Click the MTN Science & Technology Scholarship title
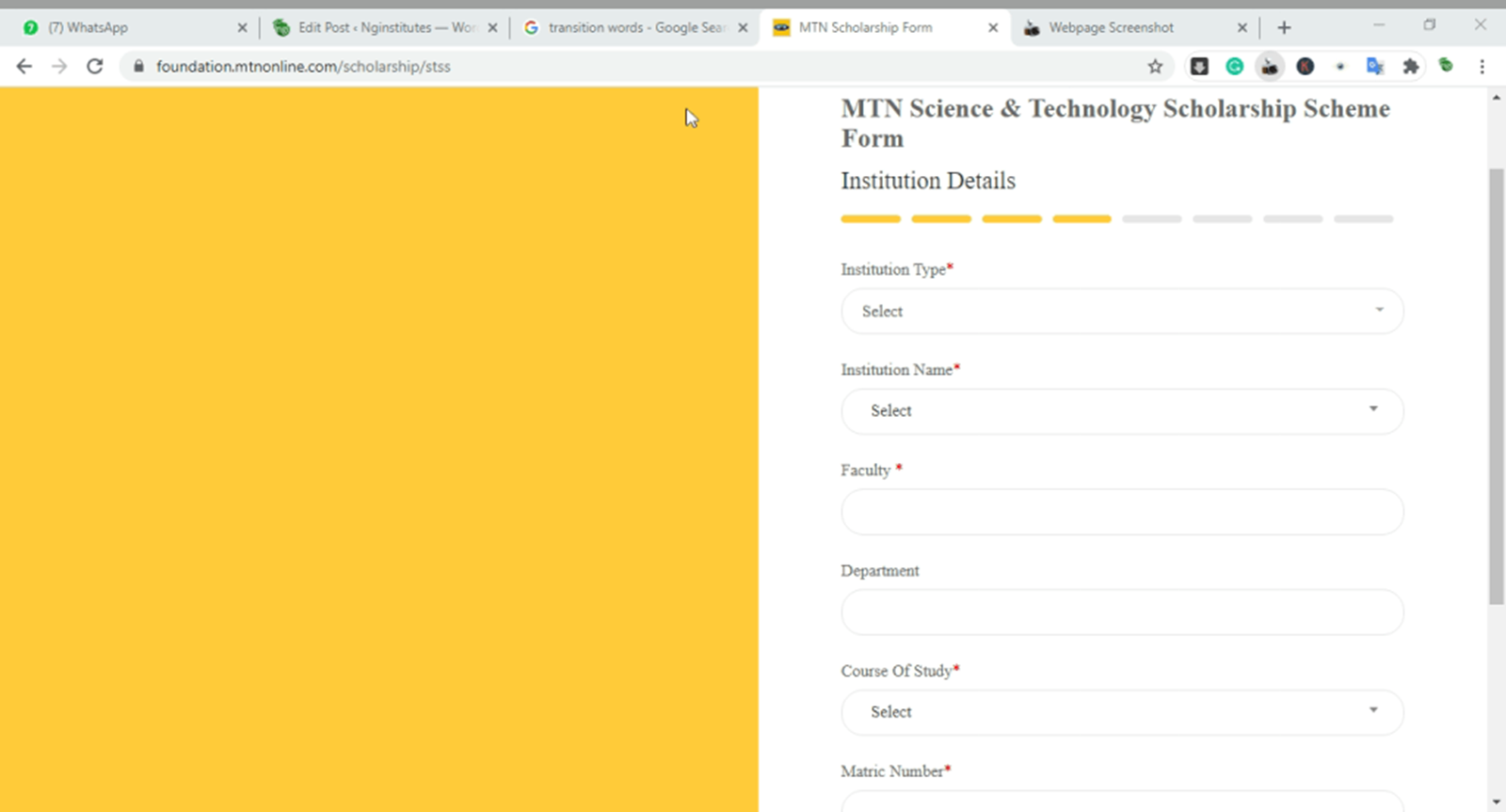This screenshot has height=812, width=1506. (1115, 123)
